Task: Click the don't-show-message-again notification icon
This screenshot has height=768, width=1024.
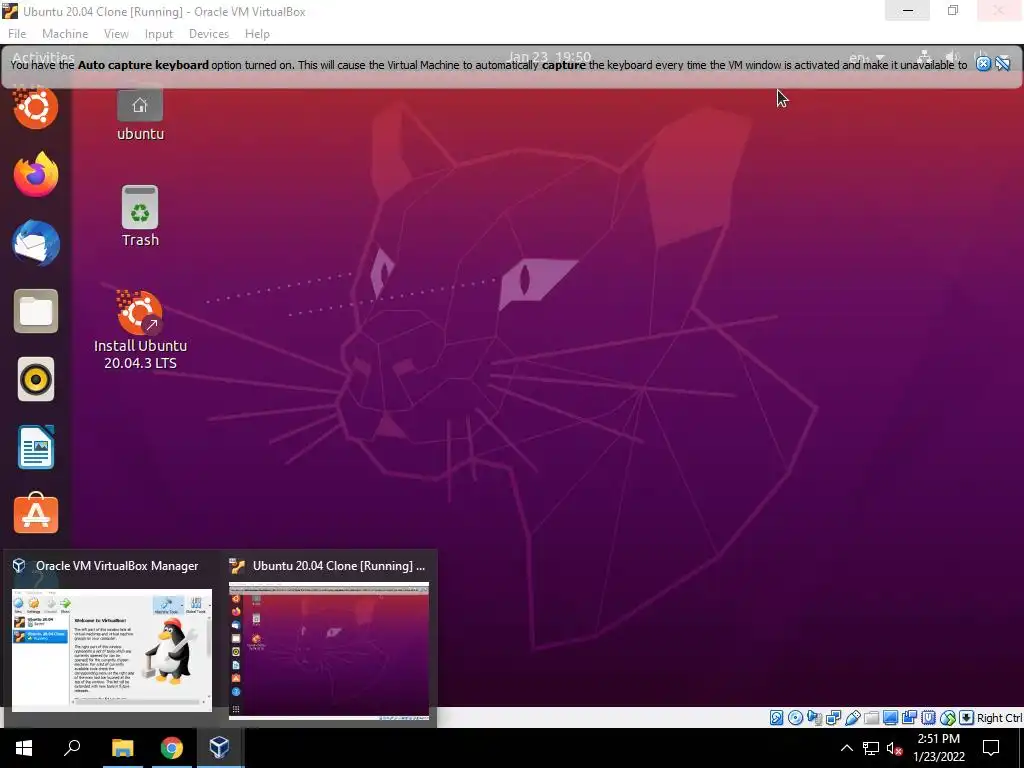Action: point(1003,63)
